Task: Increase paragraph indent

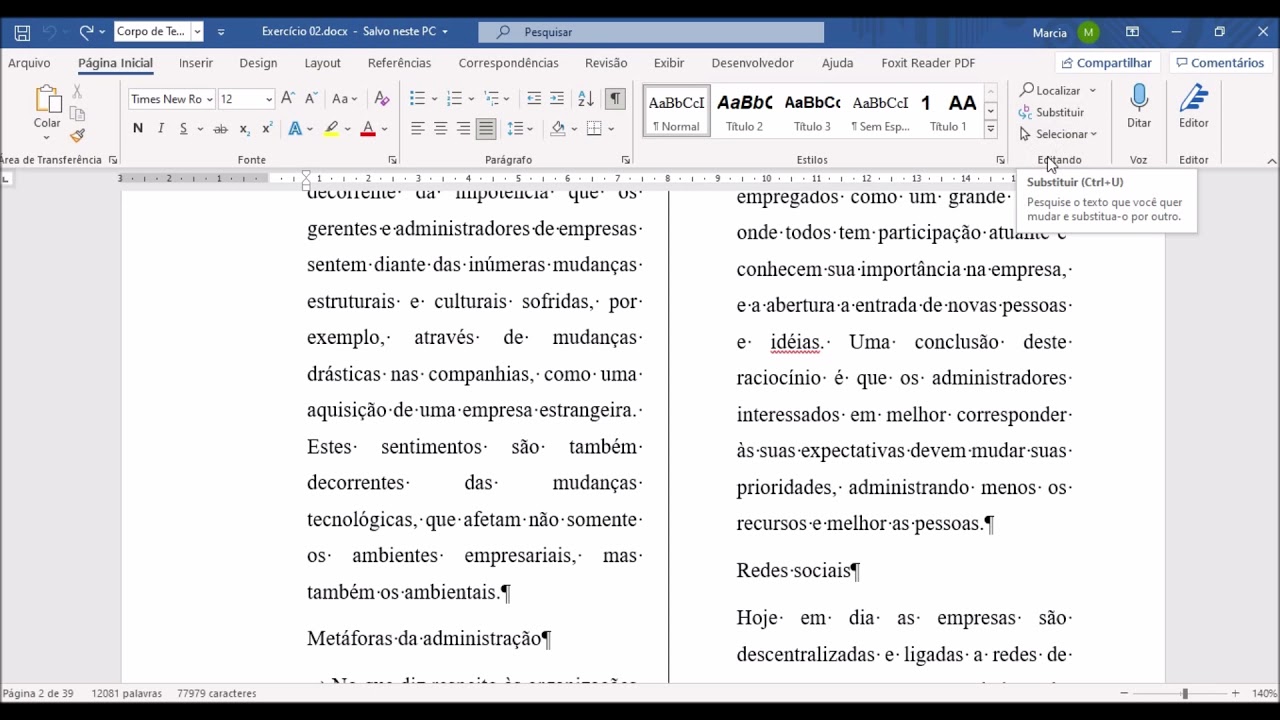Action: pos(557,99)
